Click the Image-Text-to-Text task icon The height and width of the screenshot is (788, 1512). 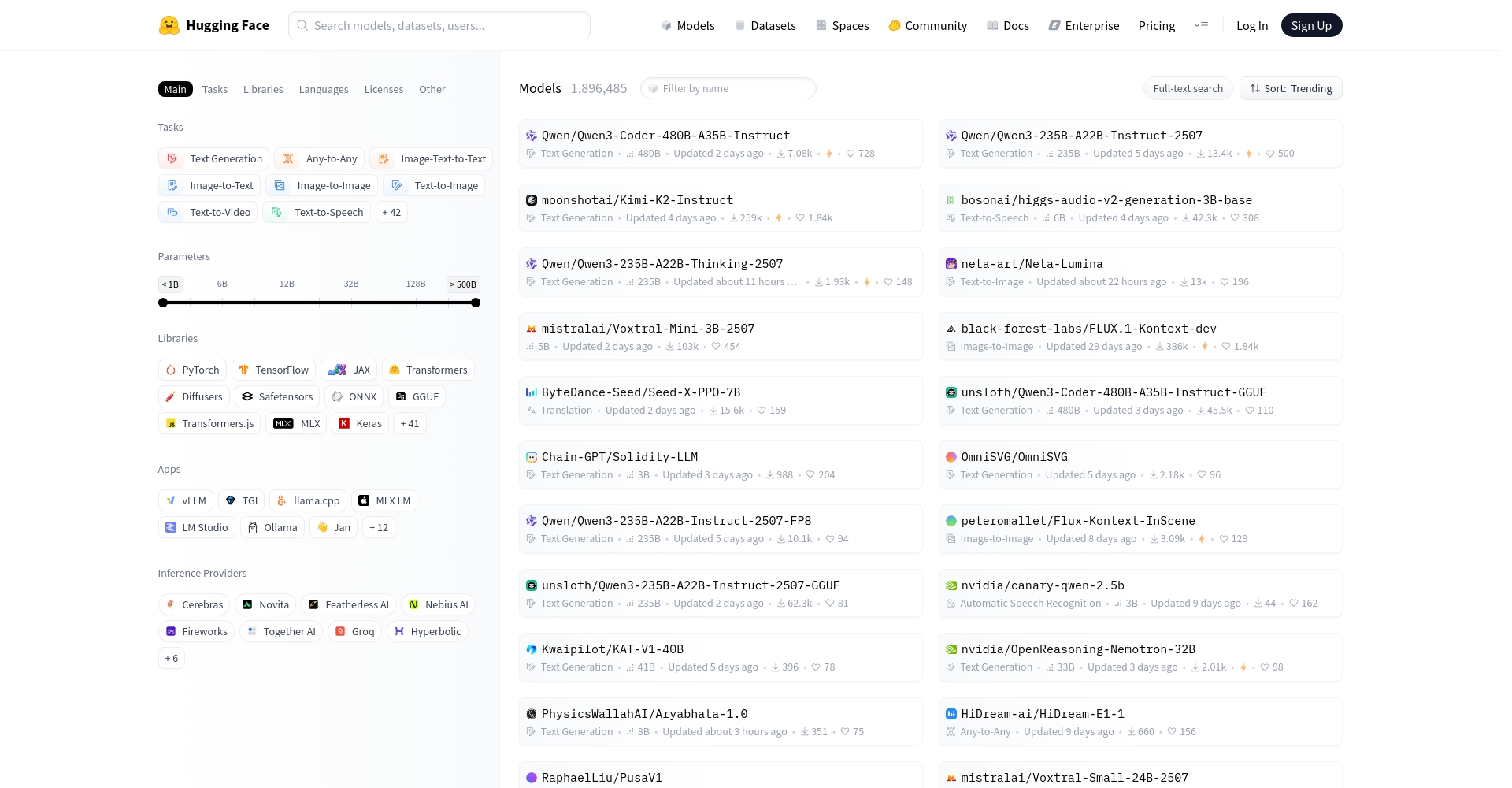pyautogui.click(x=384, y=158)
